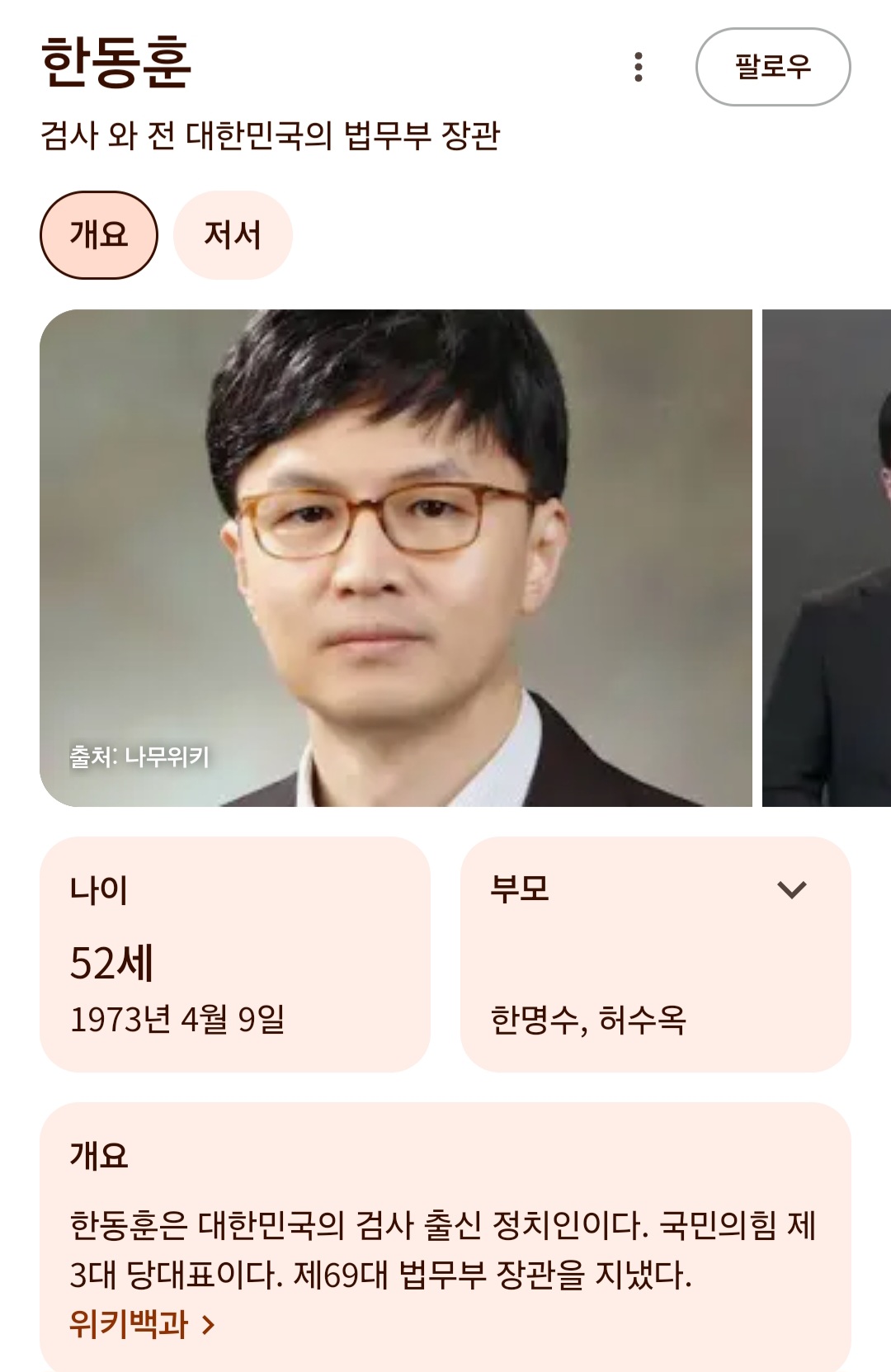Screen dimensions: 891x1372
Task: Tap the 개요 summary card heading
Action: tap(99, 1156)
